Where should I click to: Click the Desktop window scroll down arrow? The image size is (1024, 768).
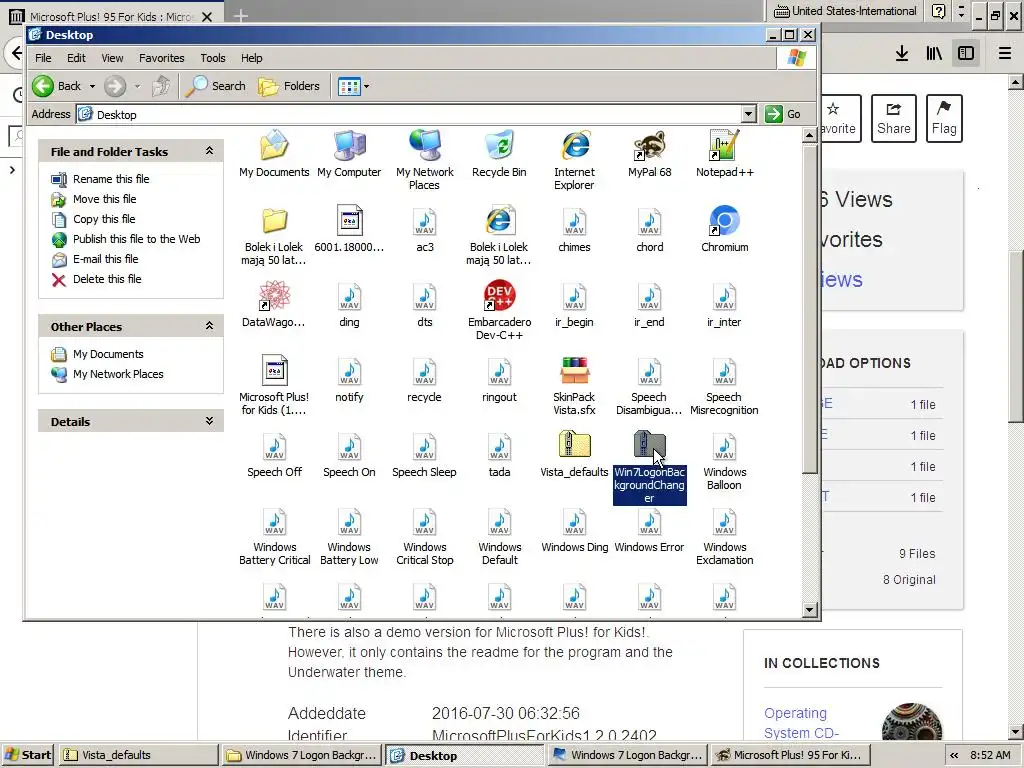point(810,610)
